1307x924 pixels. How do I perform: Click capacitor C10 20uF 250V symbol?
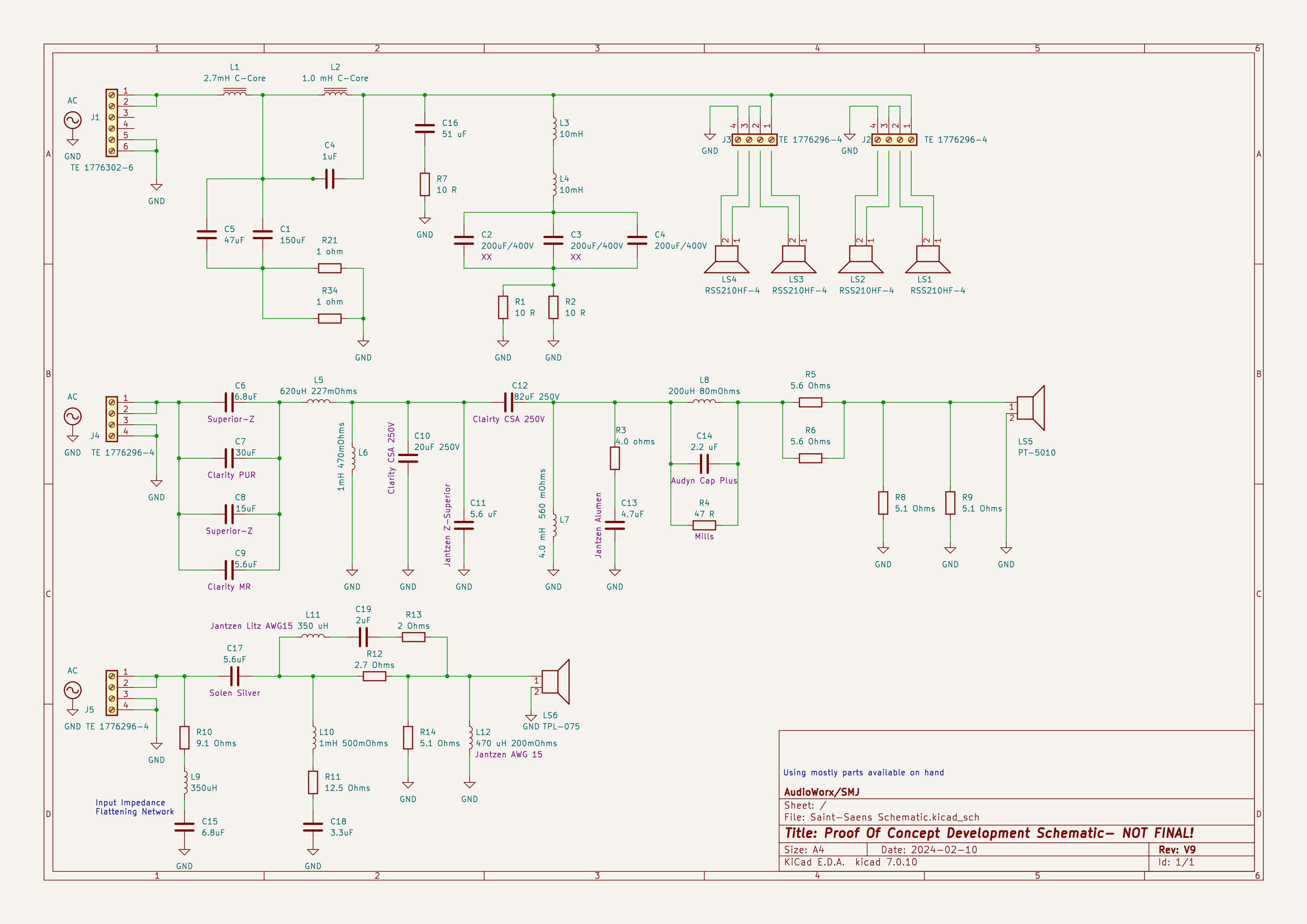click(x=408, y=458)
